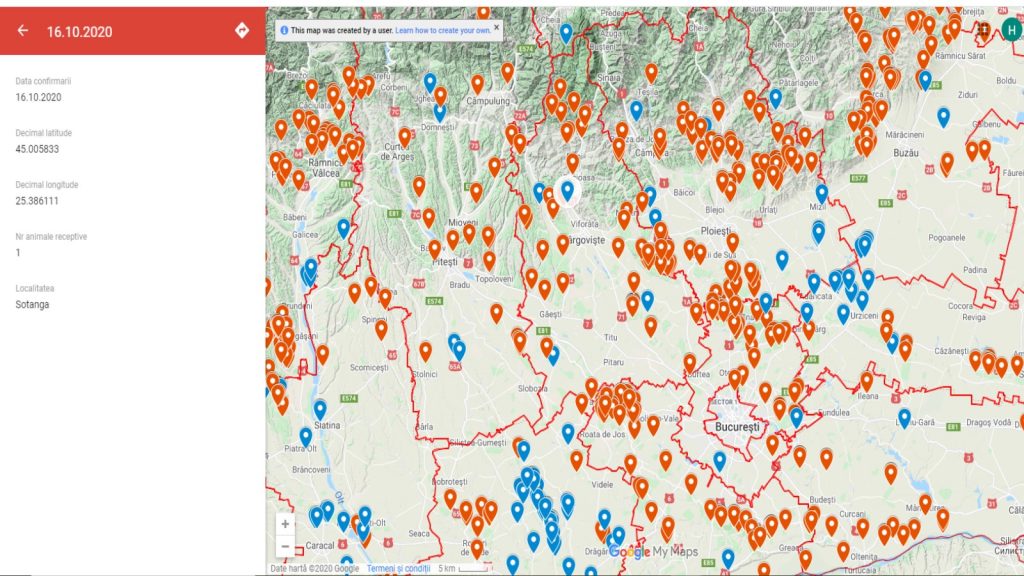Select the blue marker beside Mizil
1024x576 pixels.
coord(822,193)
